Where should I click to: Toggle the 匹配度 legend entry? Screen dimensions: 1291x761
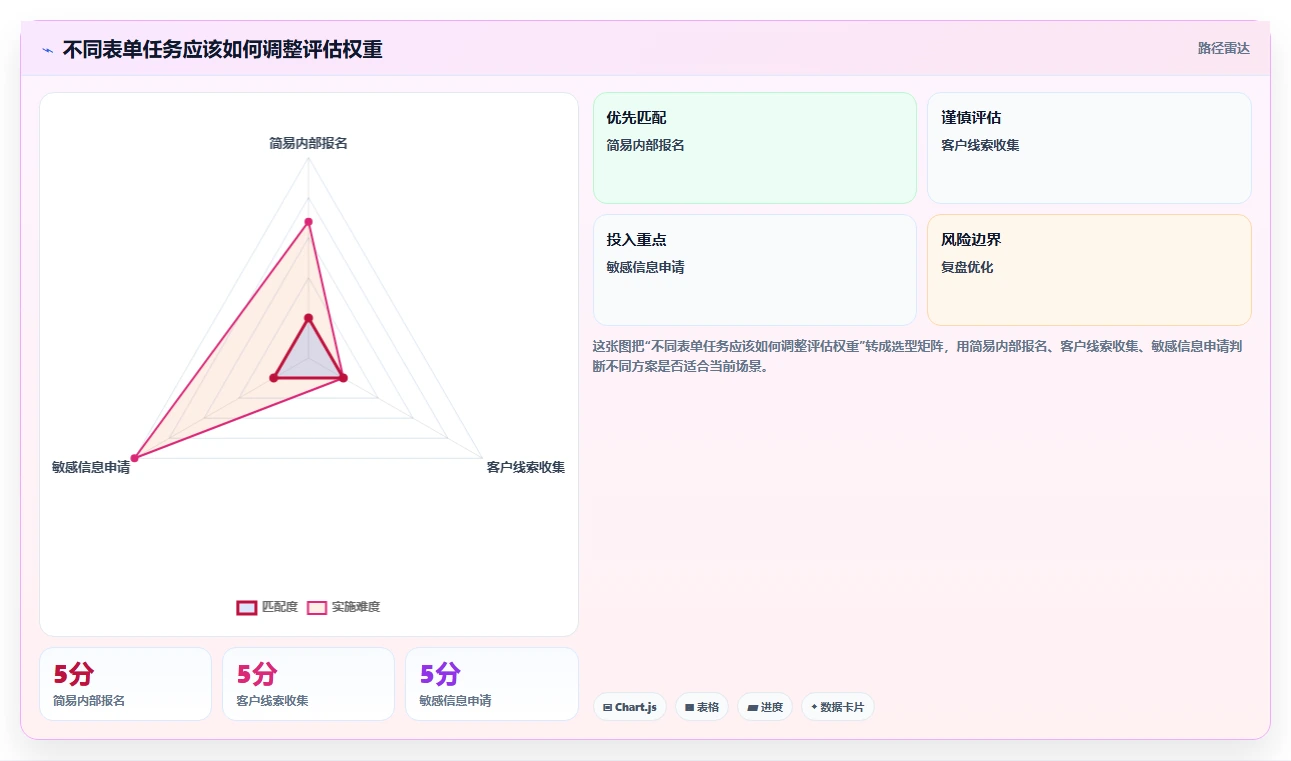click(267, 607)
